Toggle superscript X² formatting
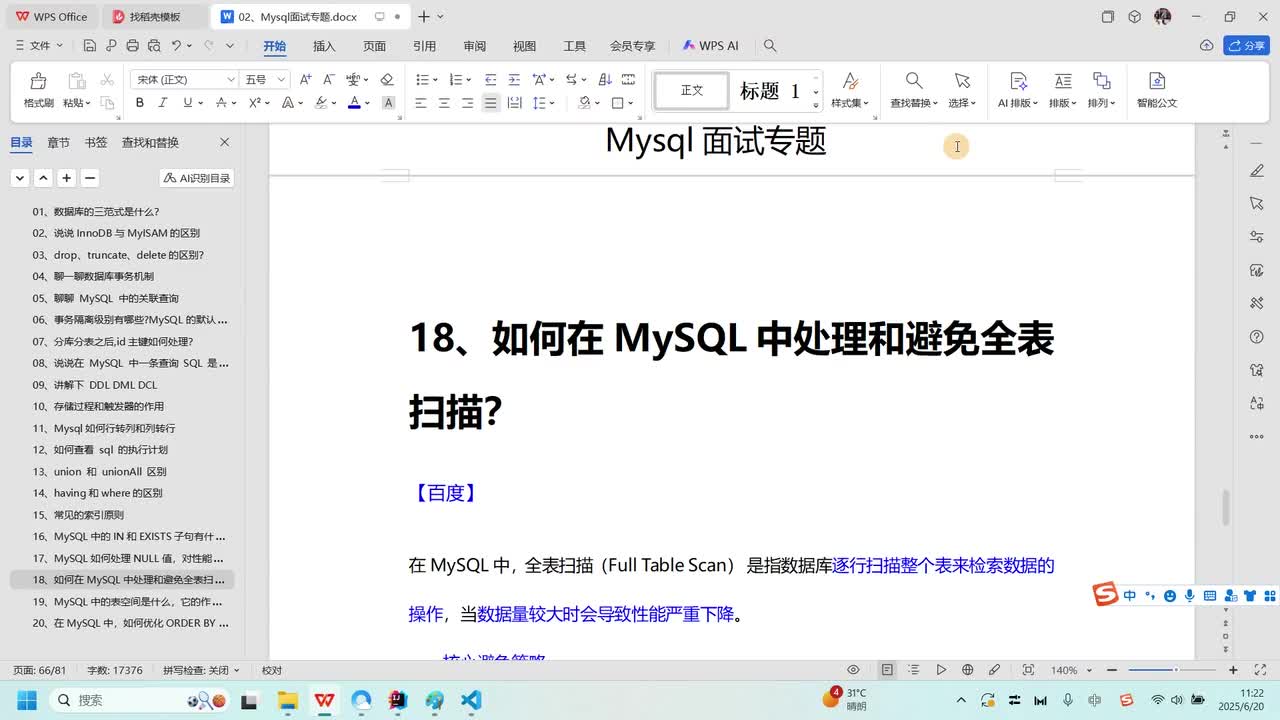This screenshot has width=1280, height=720. (254, 103)
